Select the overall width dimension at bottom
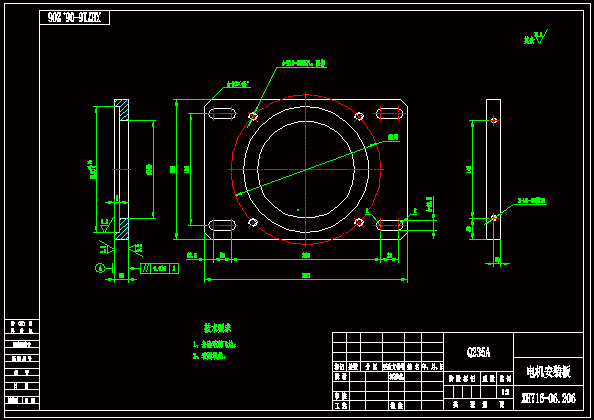Screen dimensions: 594x420 [306, 276]
